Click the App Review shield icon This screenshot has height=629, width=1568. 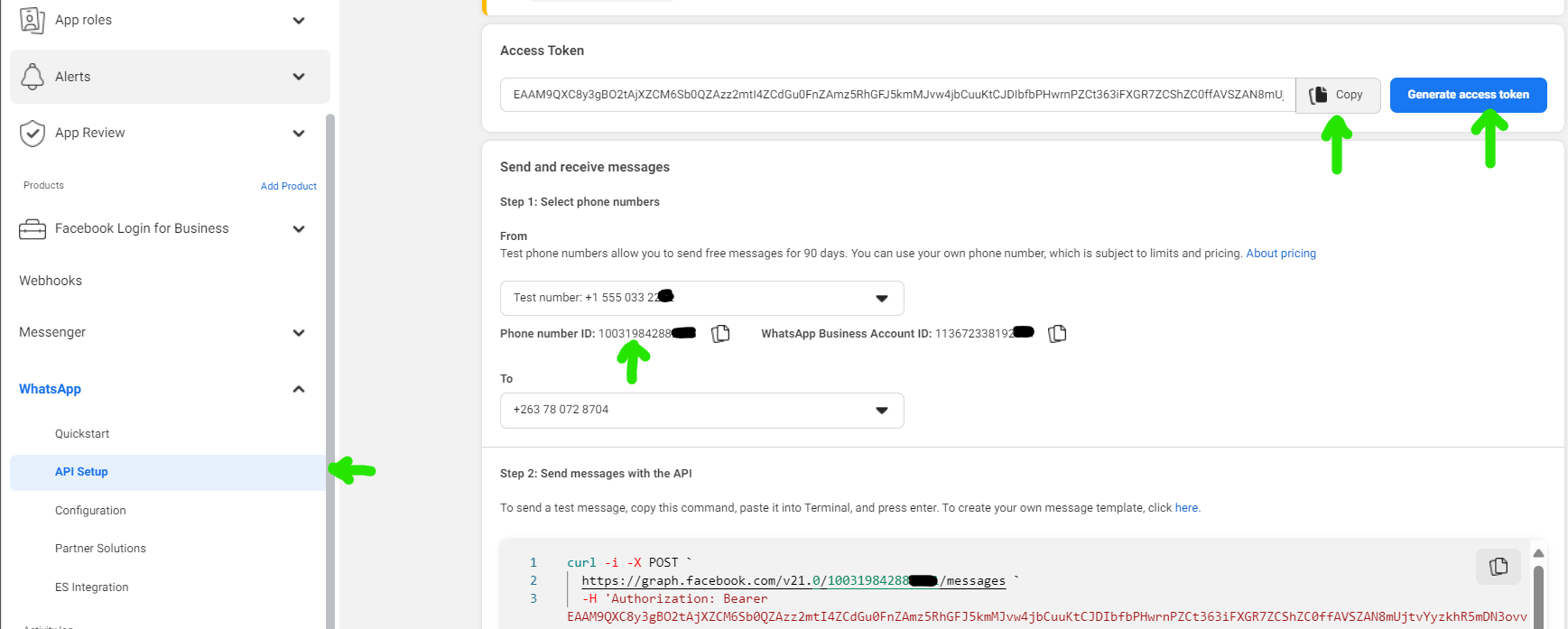pos(32,134)
